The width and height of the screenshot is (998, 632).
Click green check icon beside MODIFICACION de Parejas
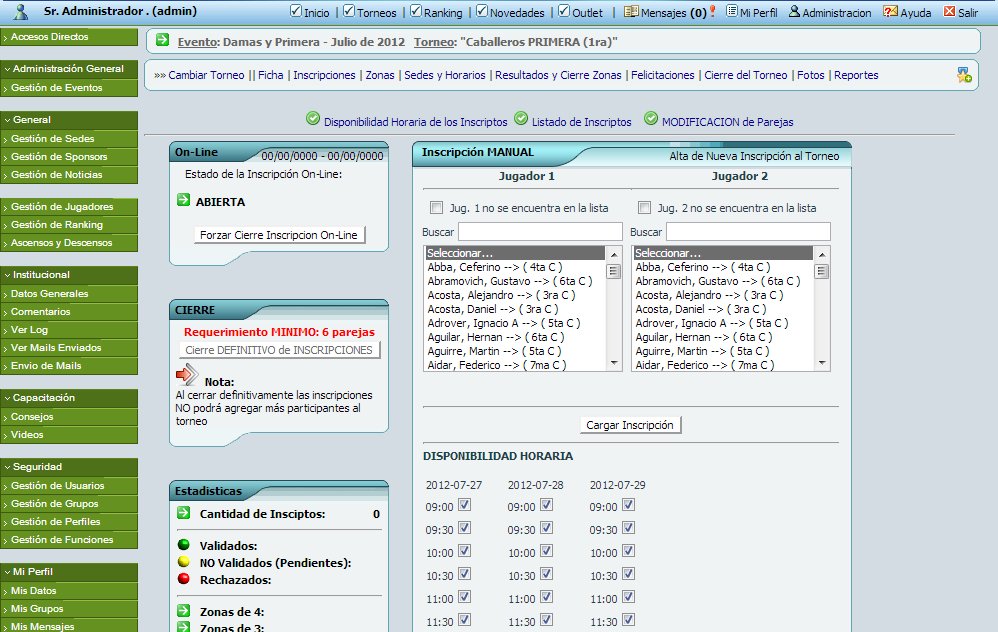(651, 119)
